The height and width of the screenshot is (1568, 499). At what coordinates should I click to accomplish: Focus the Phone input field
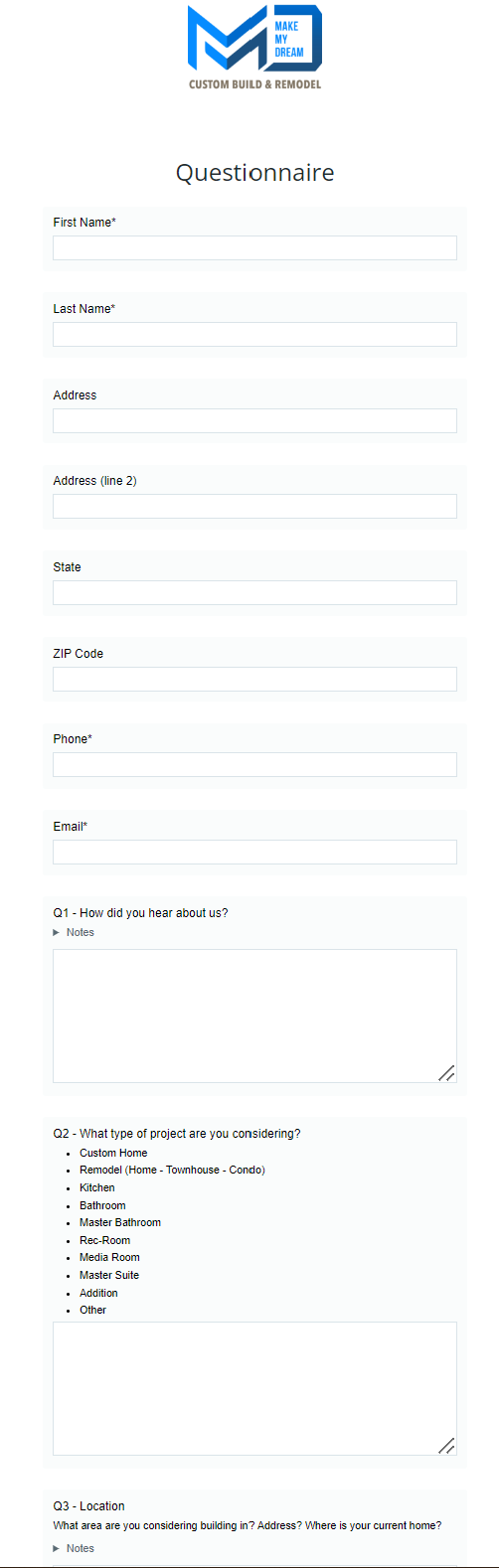(x=254, y=764)
